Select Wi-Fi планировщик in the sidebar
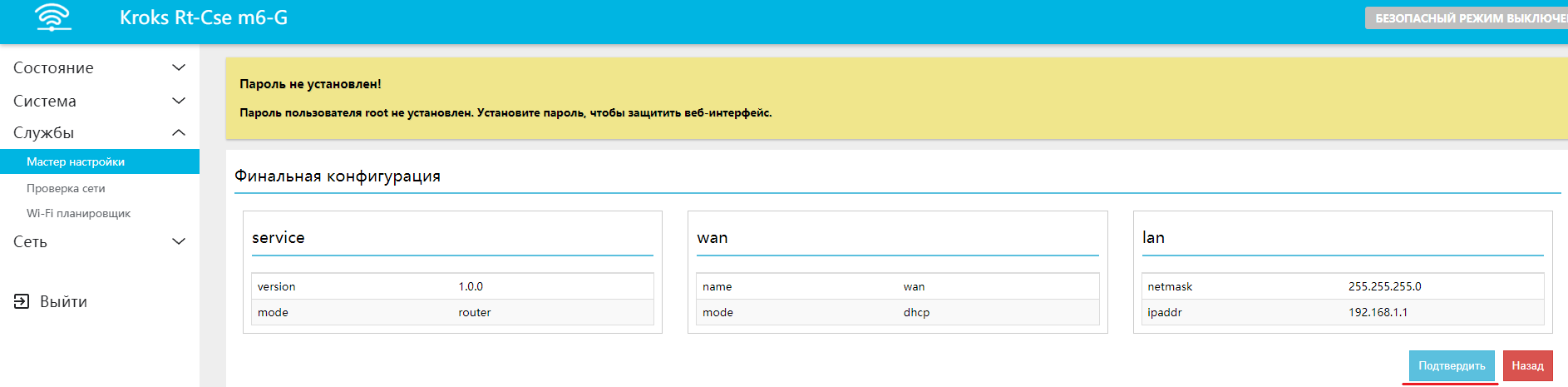Image resolution: width=1568 pixels, height=387 pixels. click(78, 213)
